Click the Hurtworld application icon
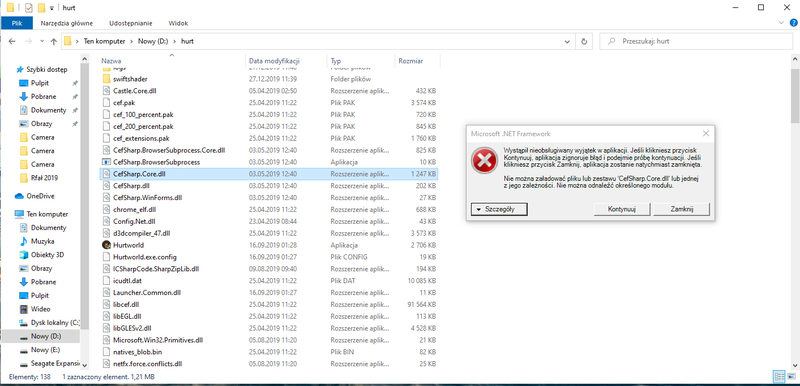The image size is (800, 386). [106, 245]
